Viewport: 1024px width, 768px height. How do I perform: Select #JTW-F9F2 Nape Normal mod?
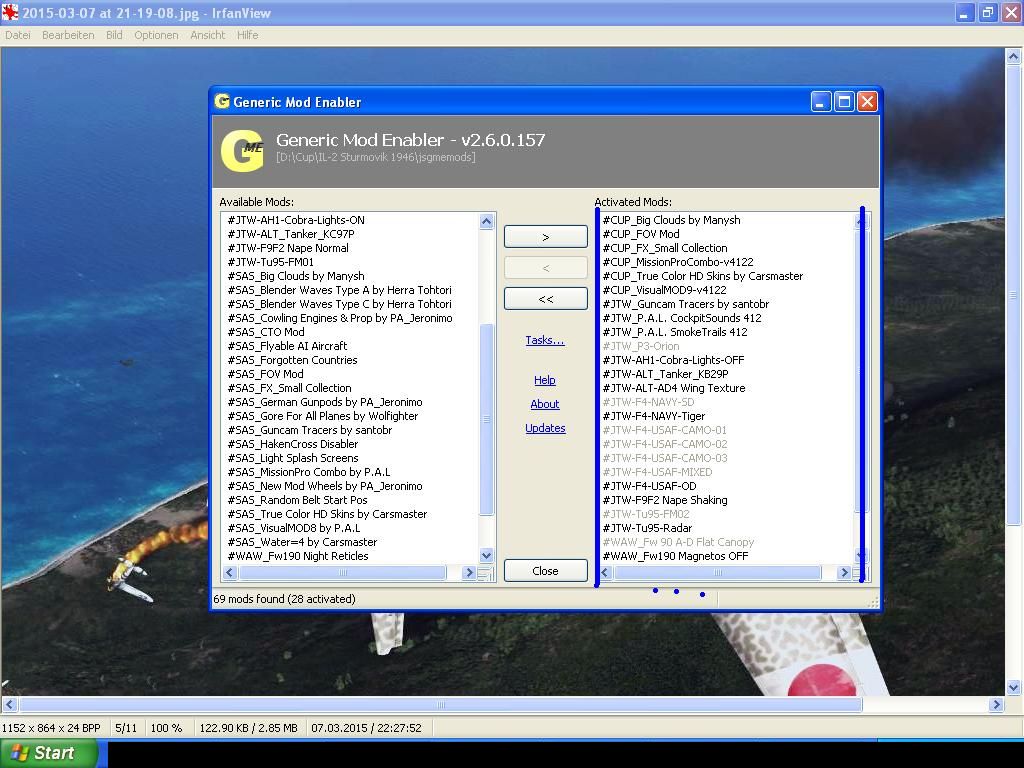pyautogui.click(x=288, y=248)
